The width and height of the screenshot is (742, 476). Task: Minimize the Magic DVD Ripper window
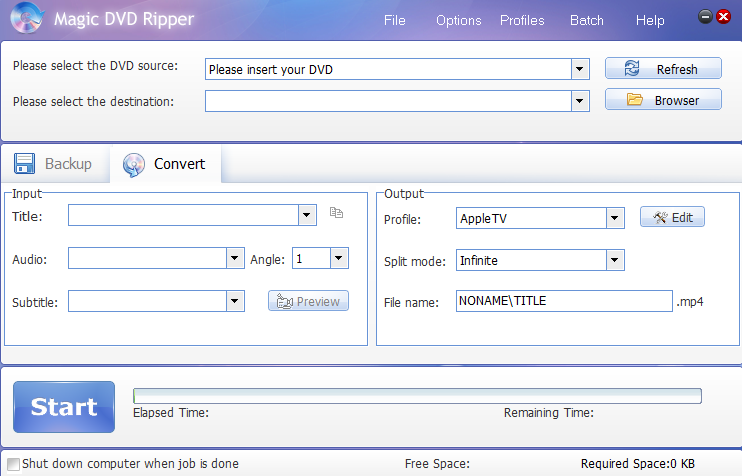click(x=705, y=17)
